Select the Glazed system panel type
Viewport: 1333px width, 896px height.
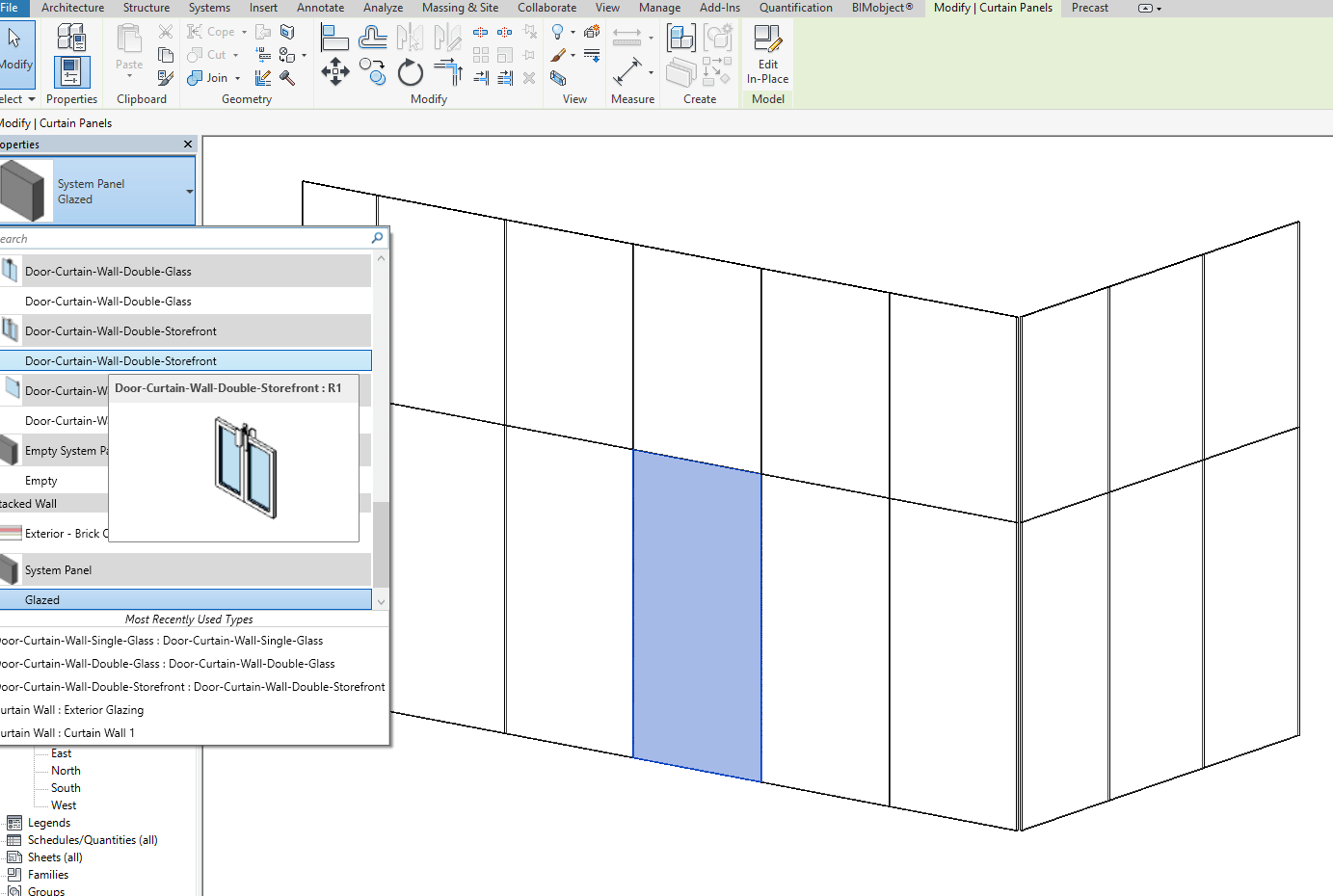[42, 600]
